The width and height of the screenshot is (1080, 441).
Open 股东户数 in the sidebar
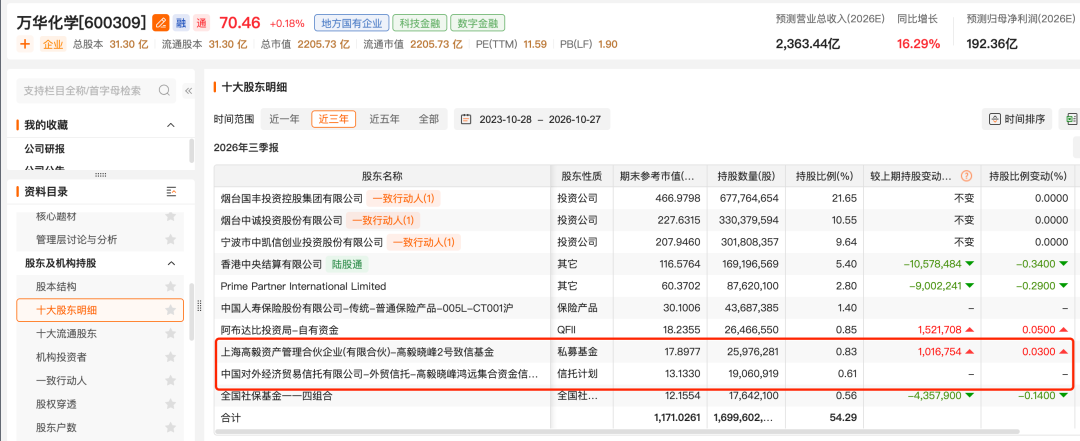point(56,427)
